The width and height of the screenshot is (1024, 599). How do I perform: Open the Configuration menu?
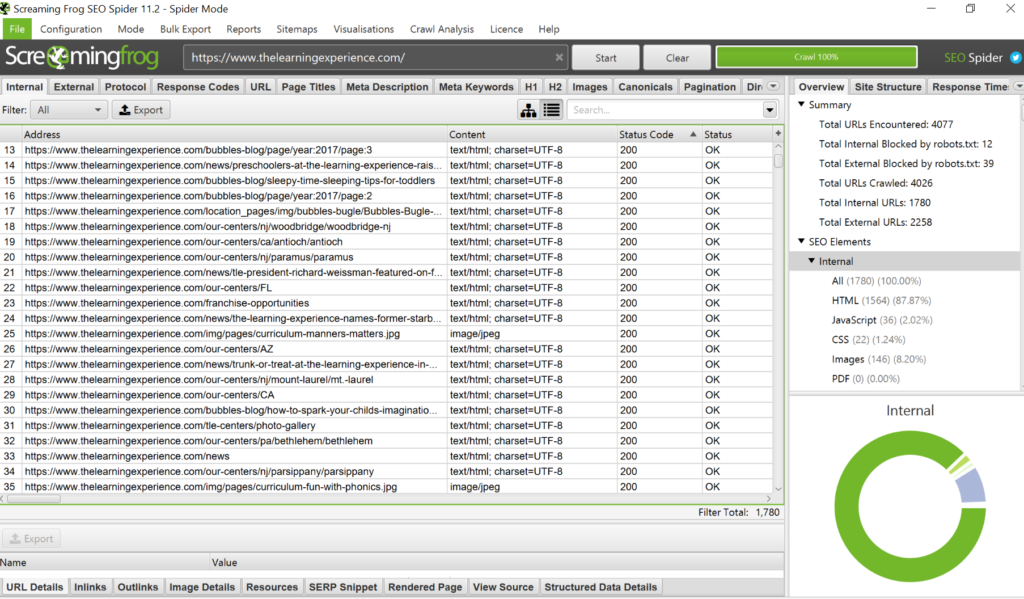pyautogui.click(x=71, y=29)
